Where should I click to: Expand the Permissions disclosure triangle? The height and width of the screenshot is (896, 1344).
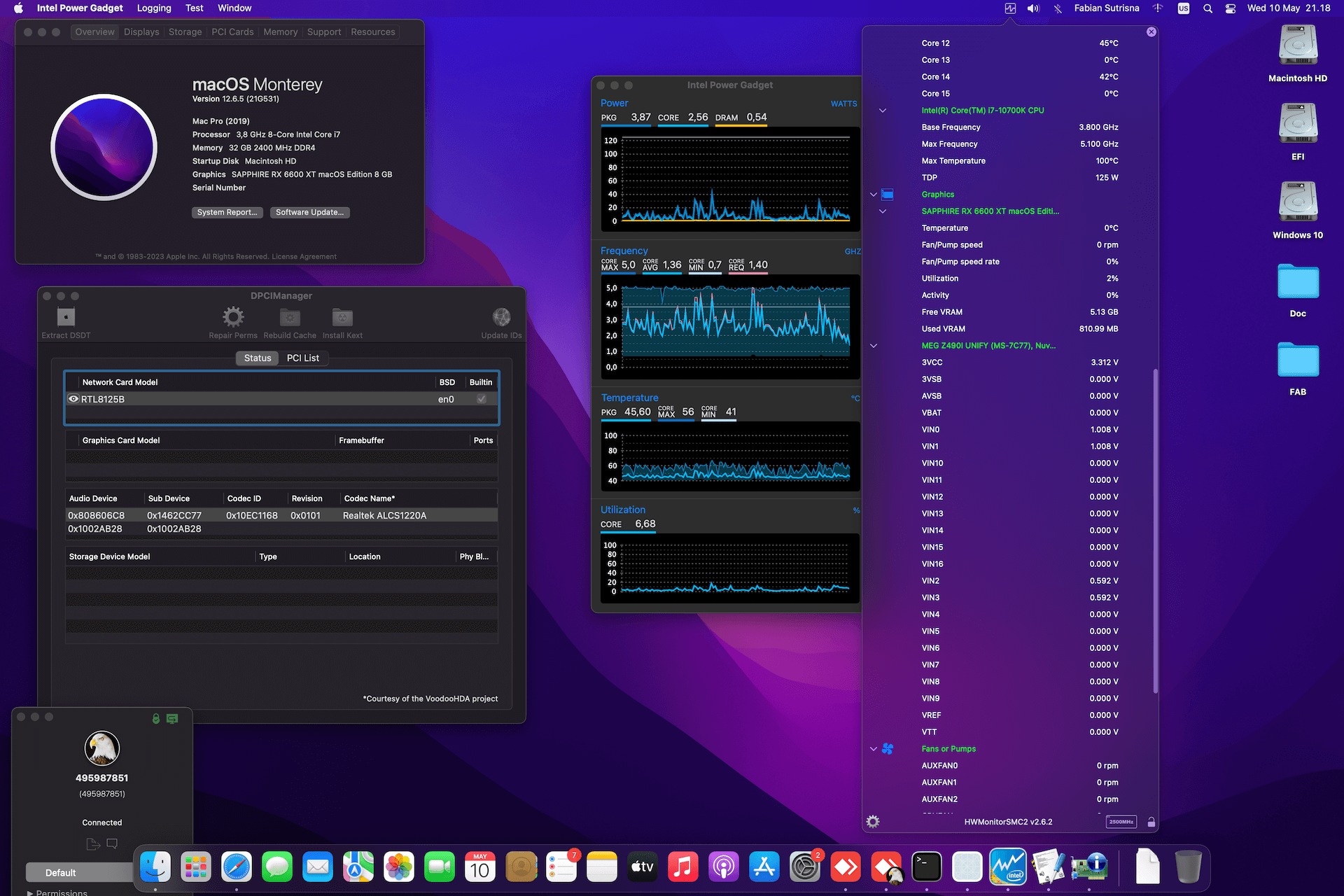[x=29, y=892]
